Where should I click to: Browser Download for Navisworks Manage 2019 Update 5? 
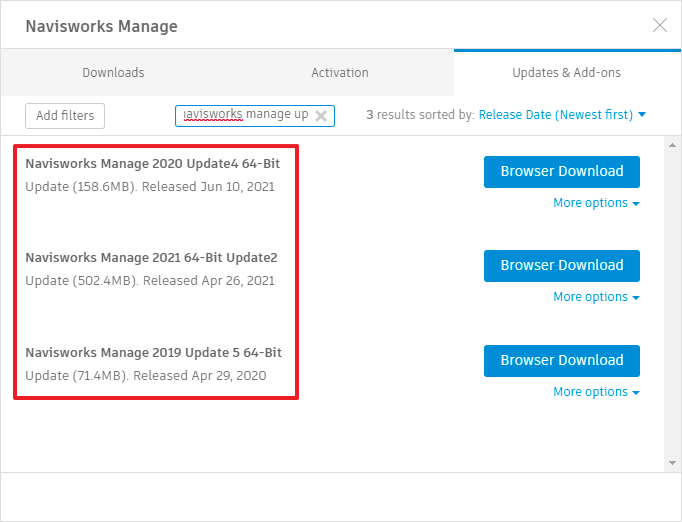pos(562,361)
